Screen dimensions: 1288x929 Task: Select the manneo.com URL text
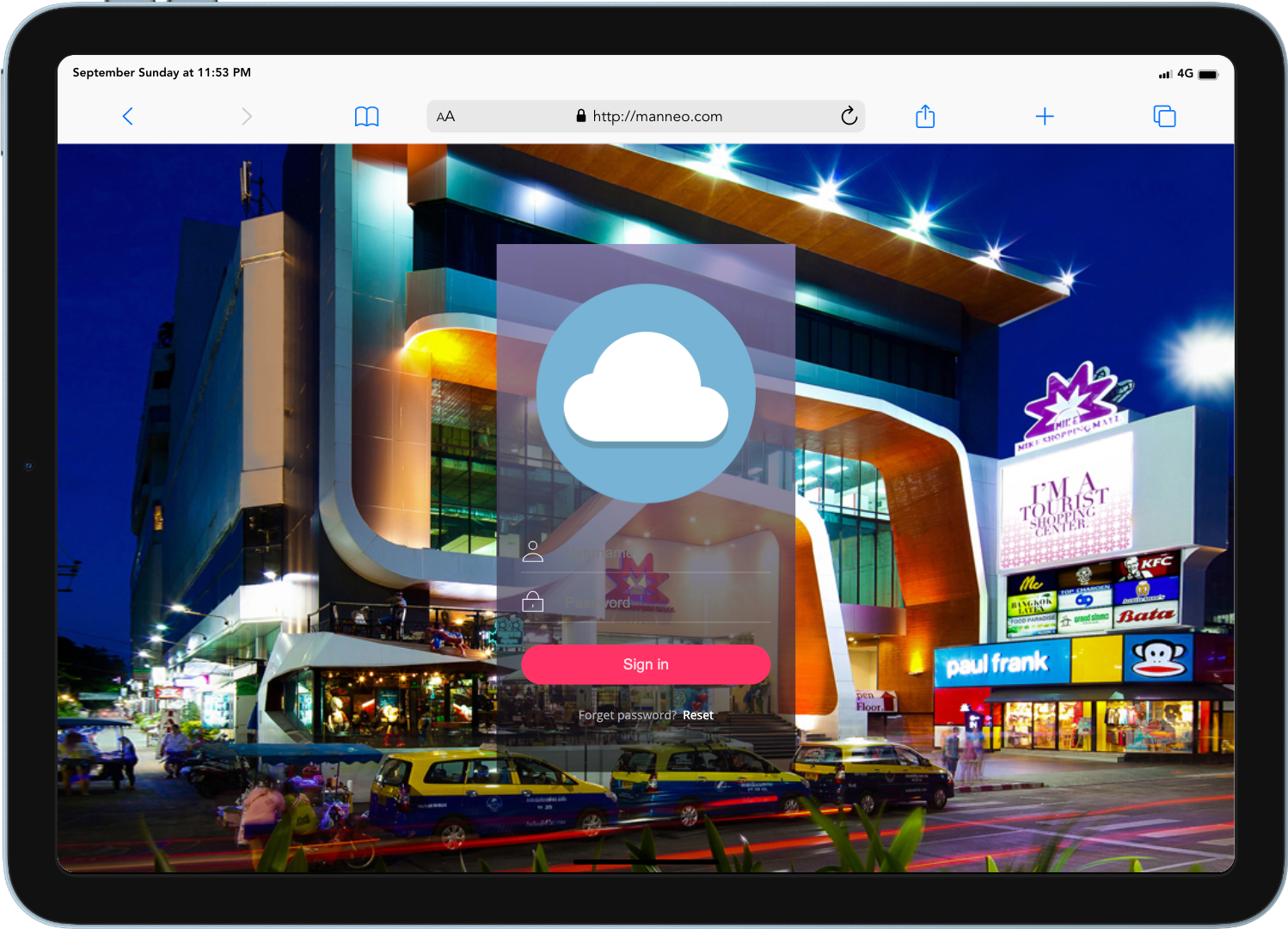pyautogui.click(x=657, y=117)
